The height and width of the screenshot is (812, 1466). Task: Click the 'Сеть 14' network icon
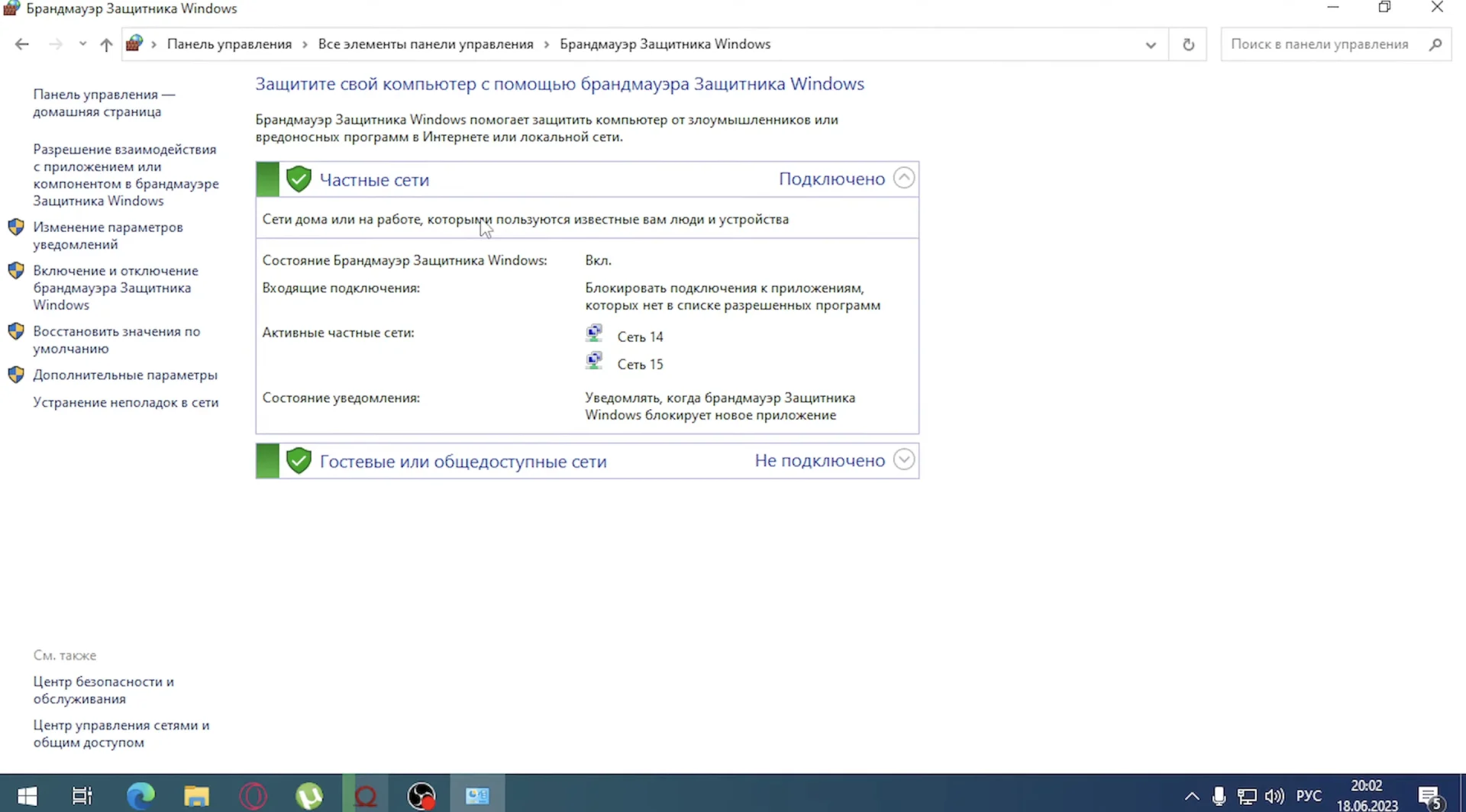[594, 333]
